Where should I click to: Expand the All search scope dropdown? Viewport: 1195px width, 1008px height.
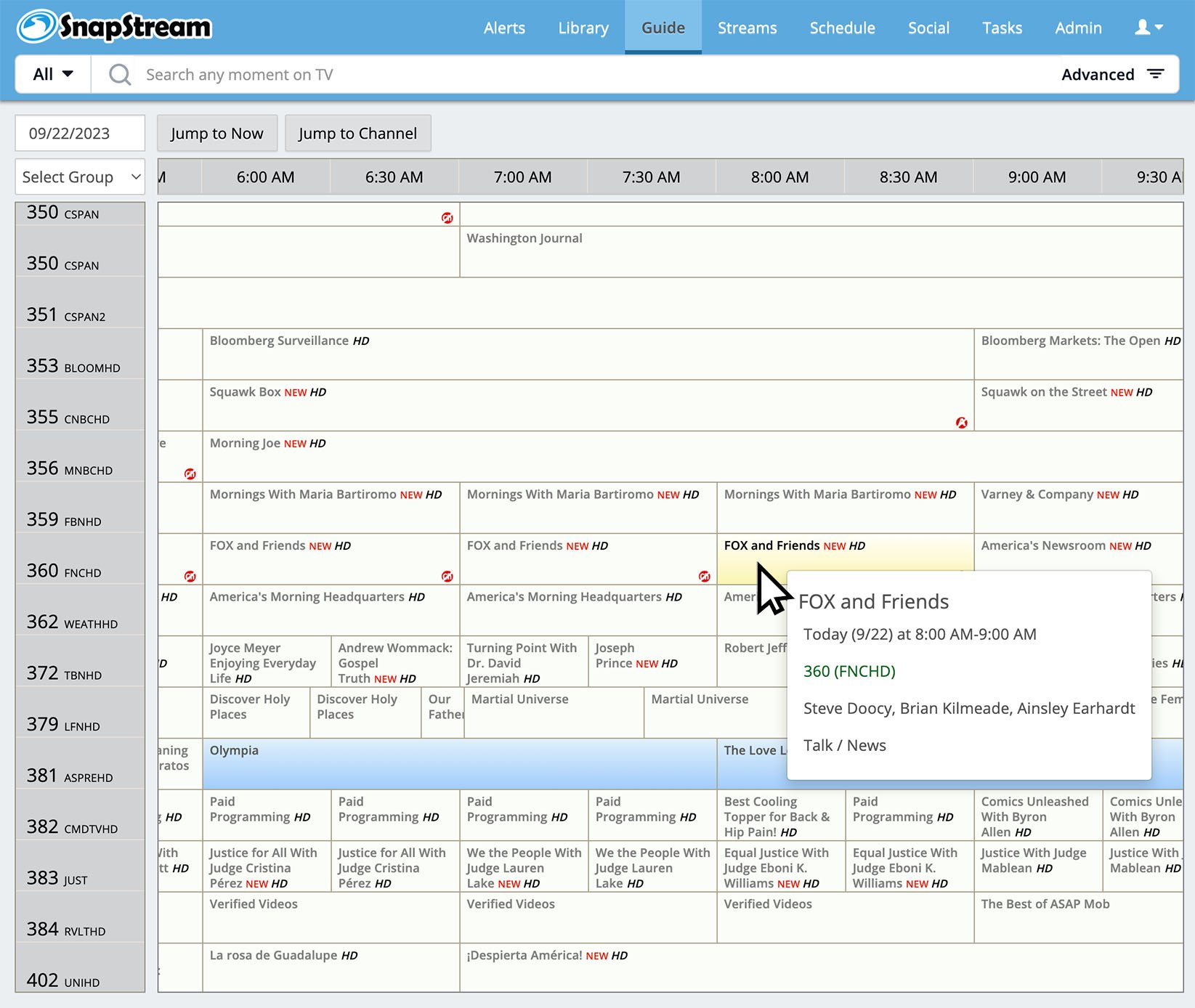53,74
